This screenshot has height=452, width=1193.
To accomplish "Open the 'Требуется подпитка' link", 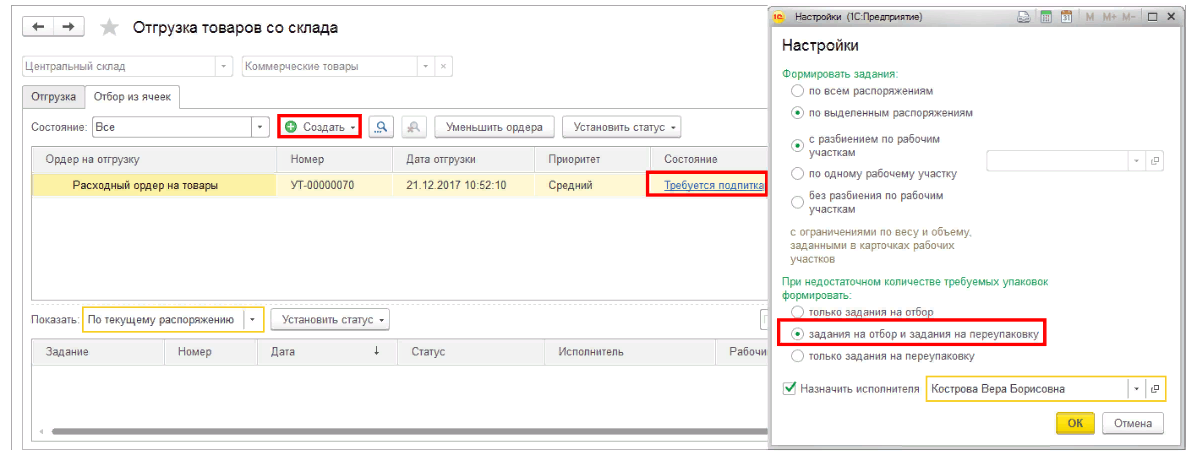I will pos(713,185).
